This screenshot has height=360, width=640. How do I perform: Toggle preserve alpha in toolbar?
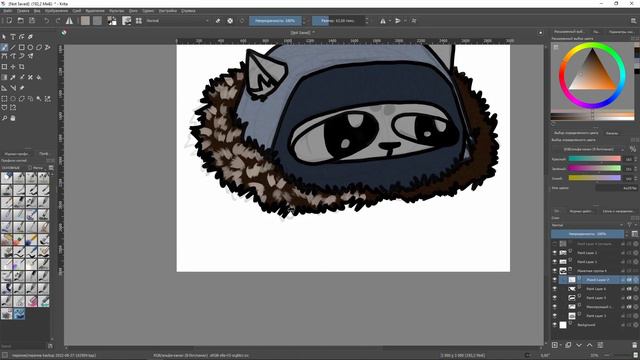(230, 20)
